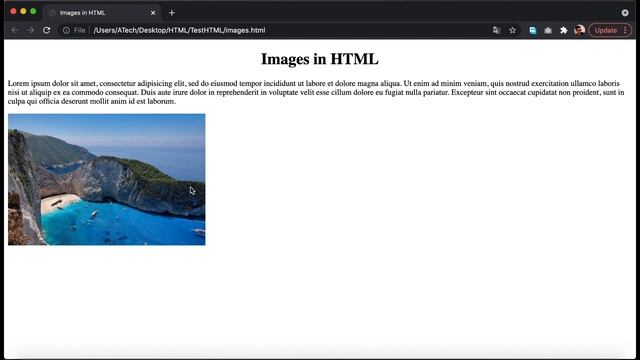640x360 pixels.
Task: Select the Images in HTML tab
Action: click(x=102, y=13)
